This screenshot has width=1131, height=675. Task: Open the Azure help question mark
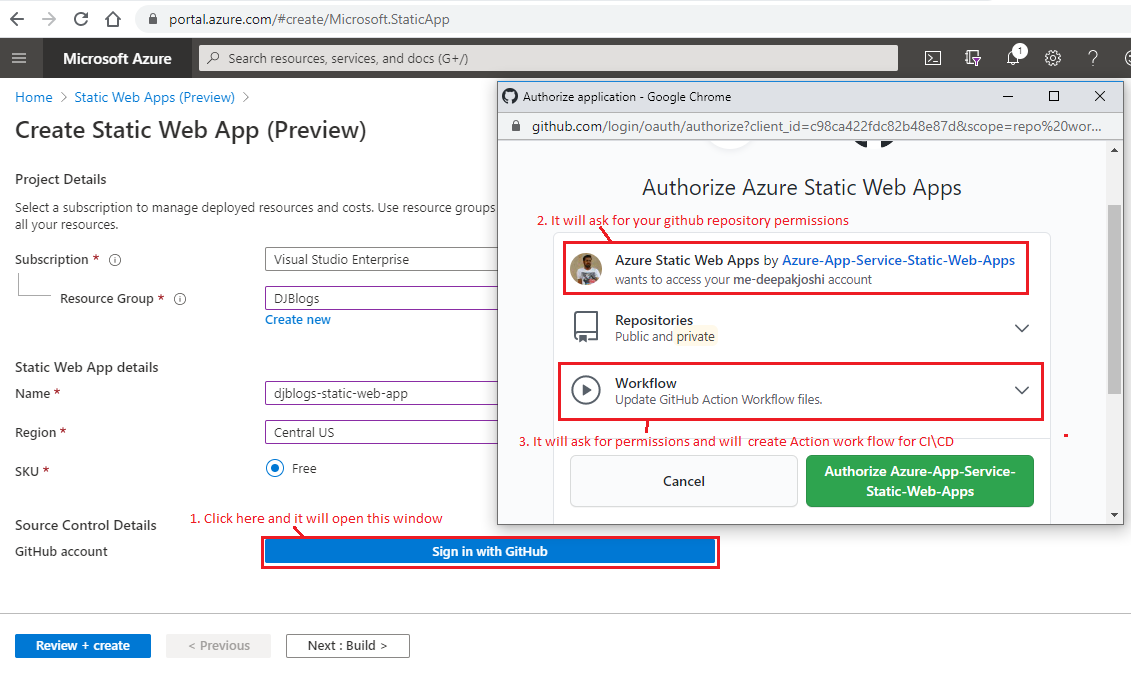coord(1093,58)
